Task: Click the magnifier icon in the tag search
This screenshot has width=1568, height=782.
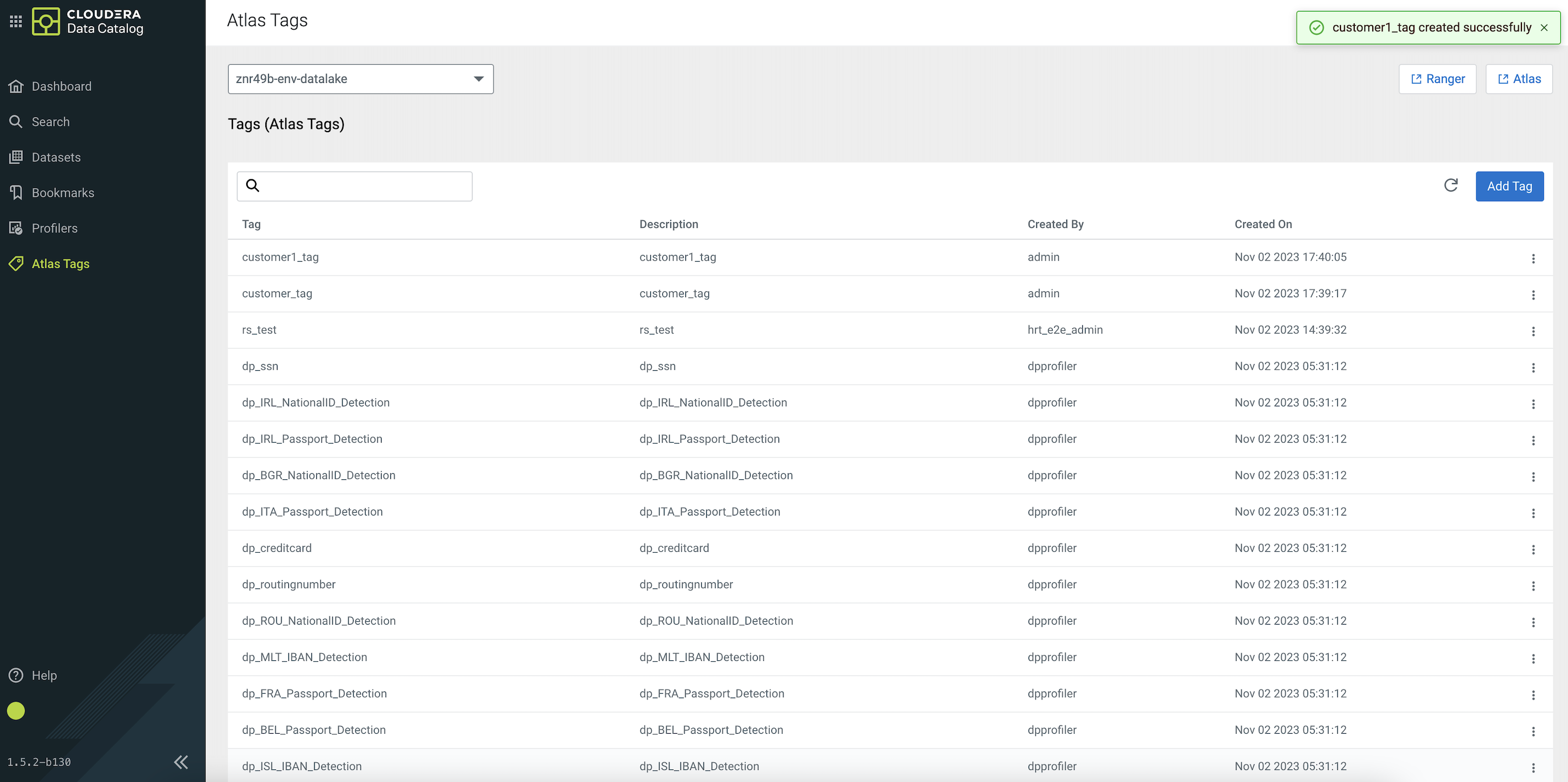Action: click(x=253, y=186)
